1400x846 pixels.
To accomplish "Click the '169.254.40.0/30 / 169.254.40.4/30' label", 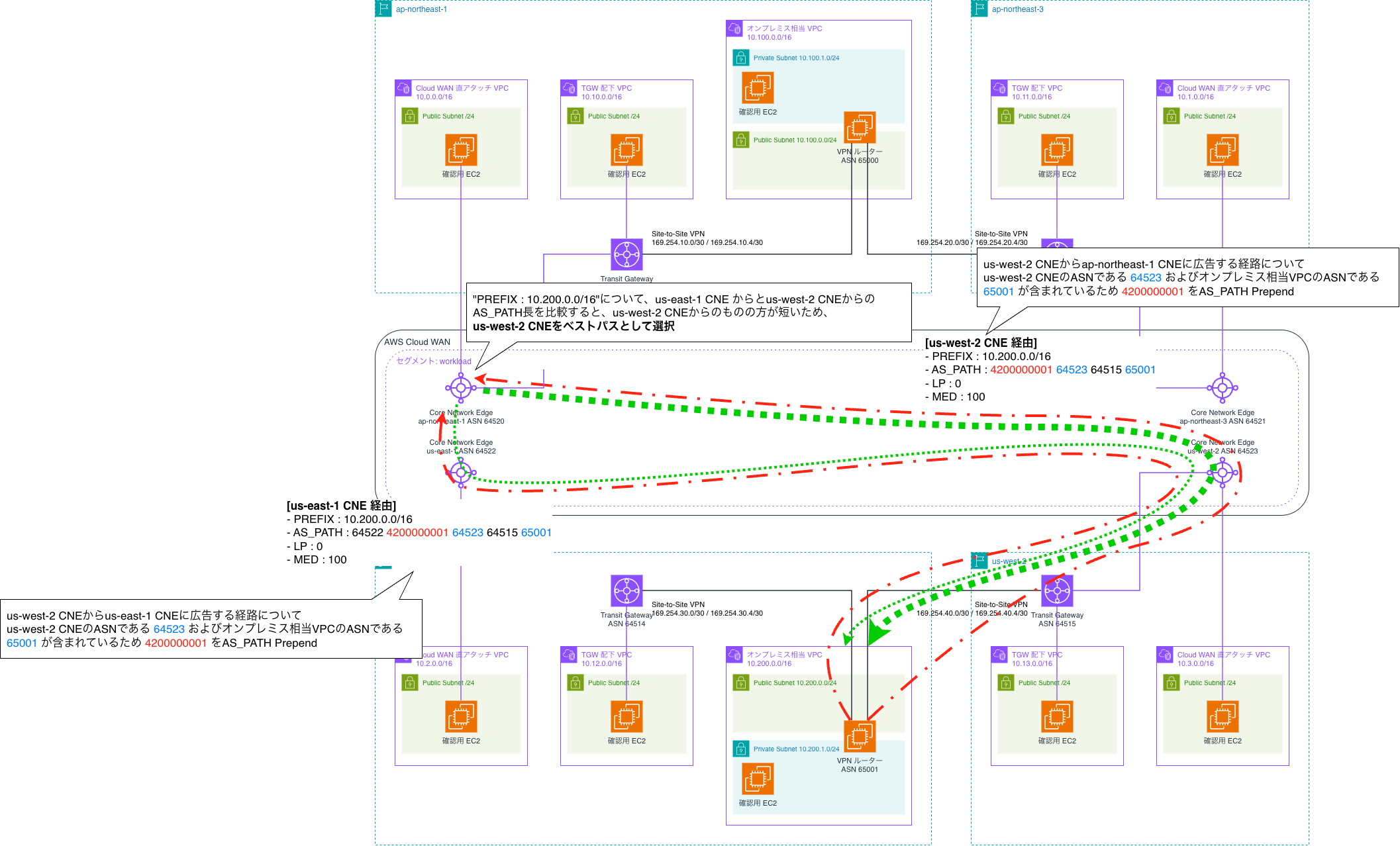I will (972, 614).
